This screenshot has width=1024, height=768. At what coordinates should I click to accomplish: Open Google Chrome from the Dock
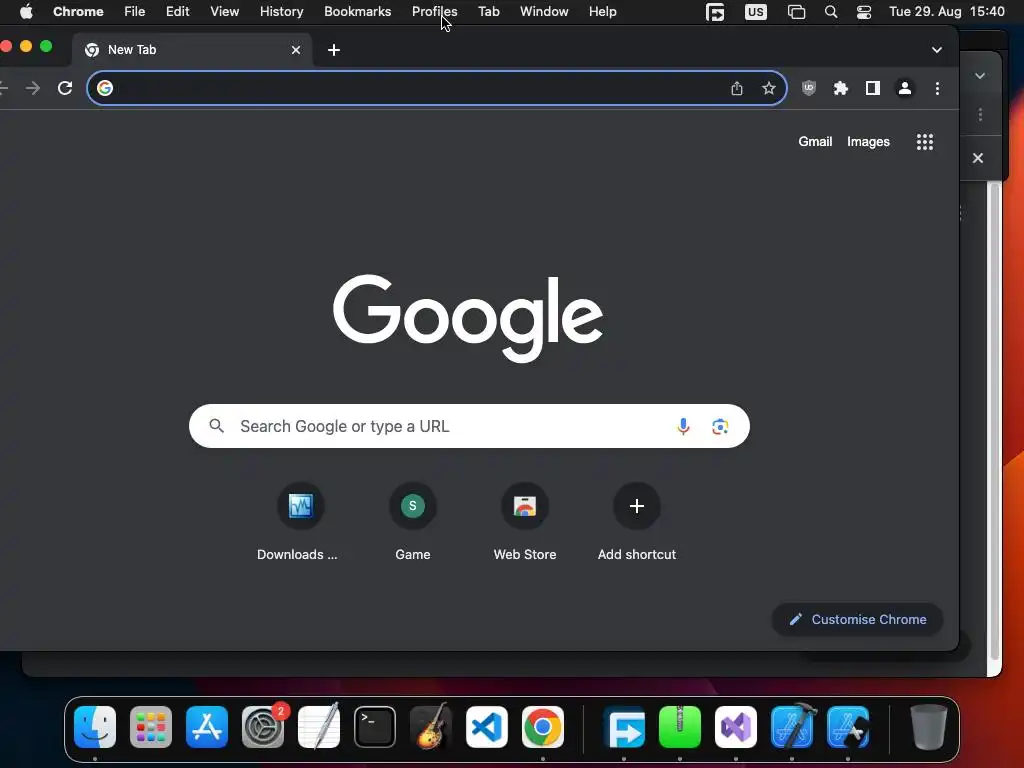543,727
